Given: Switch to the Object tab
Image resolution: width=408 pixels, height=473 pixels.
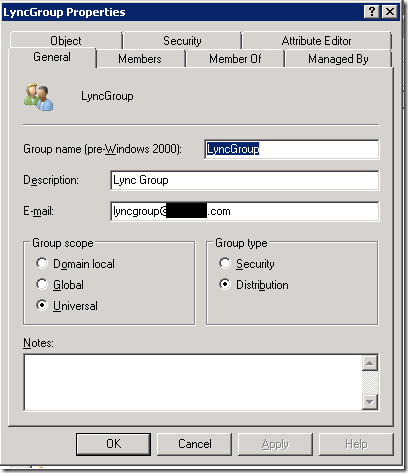Looking at the screenshot, I should coord(66,41).
